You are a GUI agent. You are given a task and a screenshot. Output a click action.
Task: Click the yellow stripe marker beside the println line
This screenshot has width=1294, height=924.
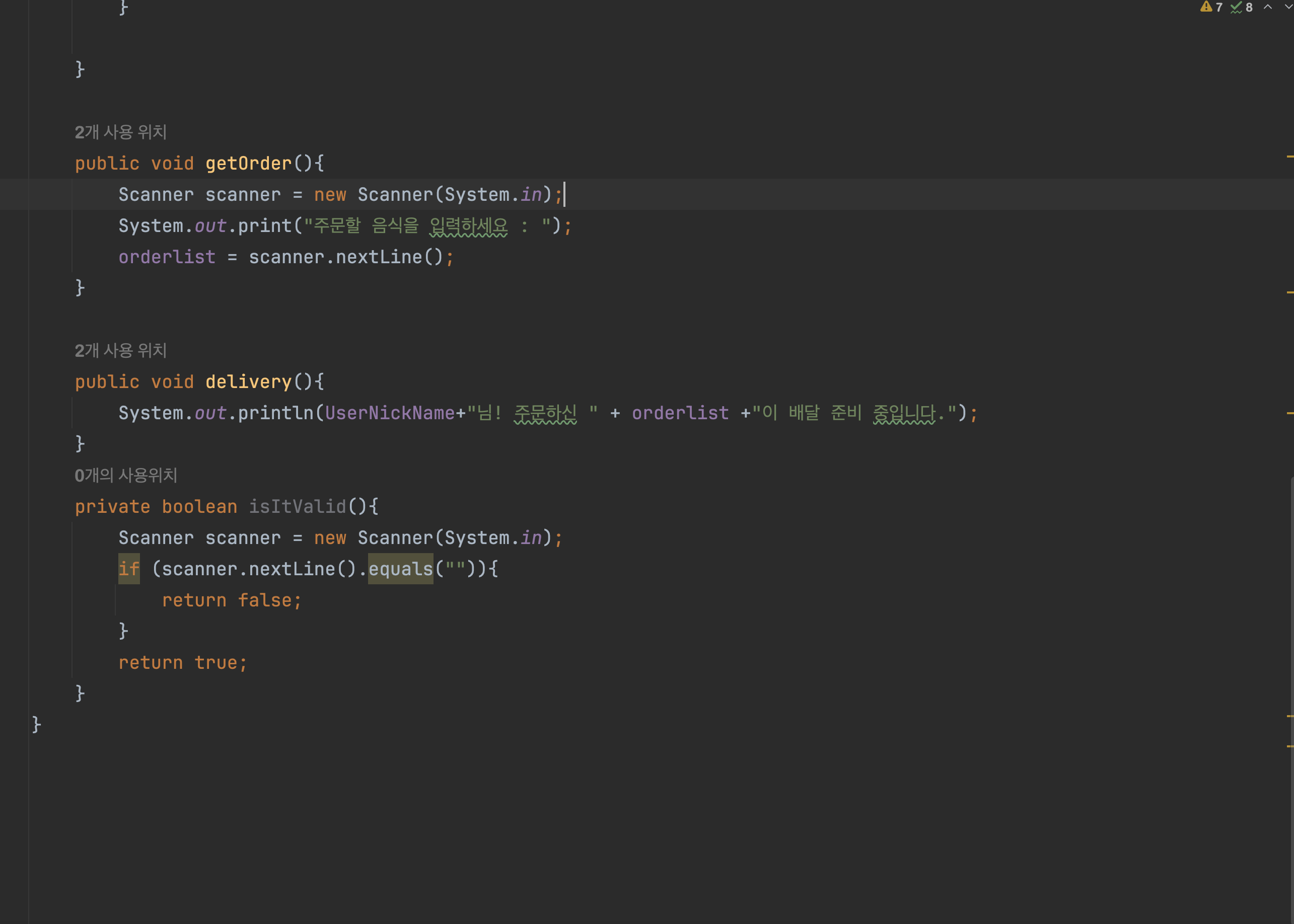click(x=1290, y=413)
